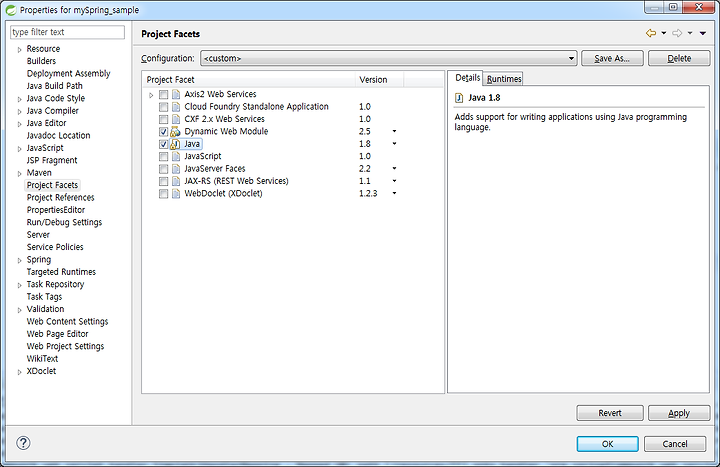
Task: Click the Save As... button
Action: 612,58
